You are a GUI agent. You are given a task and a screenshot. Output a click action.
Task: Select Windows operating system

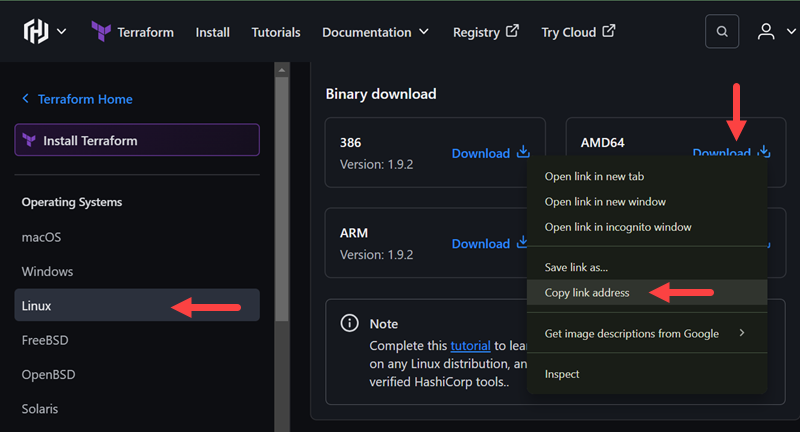pos(47,271)
